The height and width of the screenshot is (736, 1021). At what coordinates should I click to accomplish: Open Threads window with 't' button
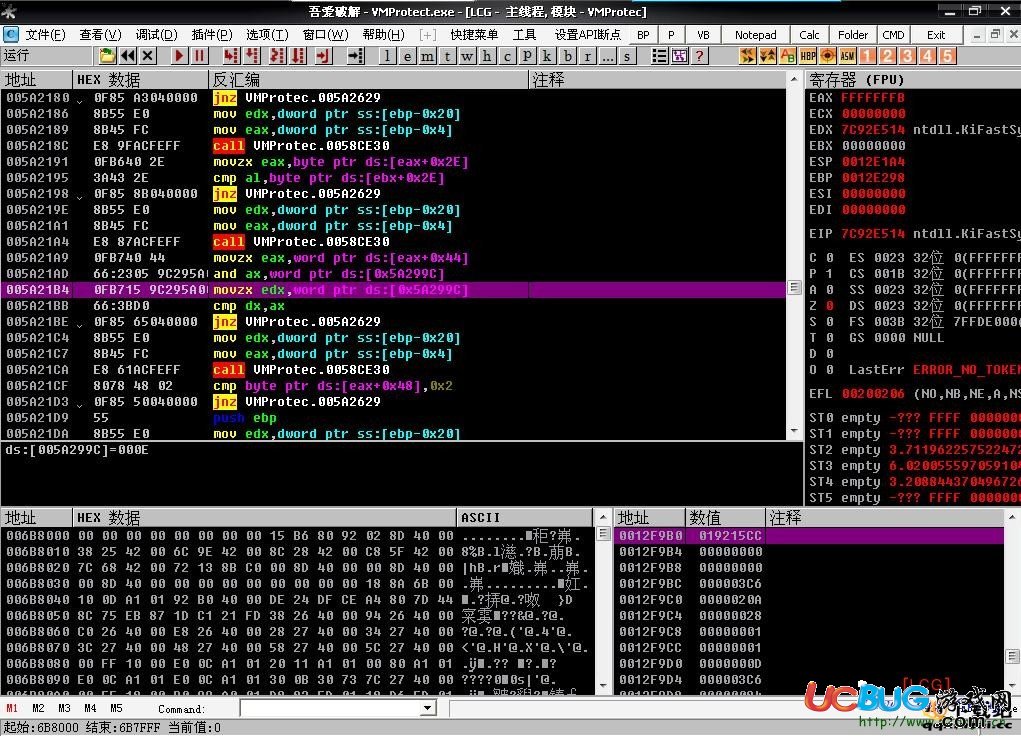pos(447,56)
